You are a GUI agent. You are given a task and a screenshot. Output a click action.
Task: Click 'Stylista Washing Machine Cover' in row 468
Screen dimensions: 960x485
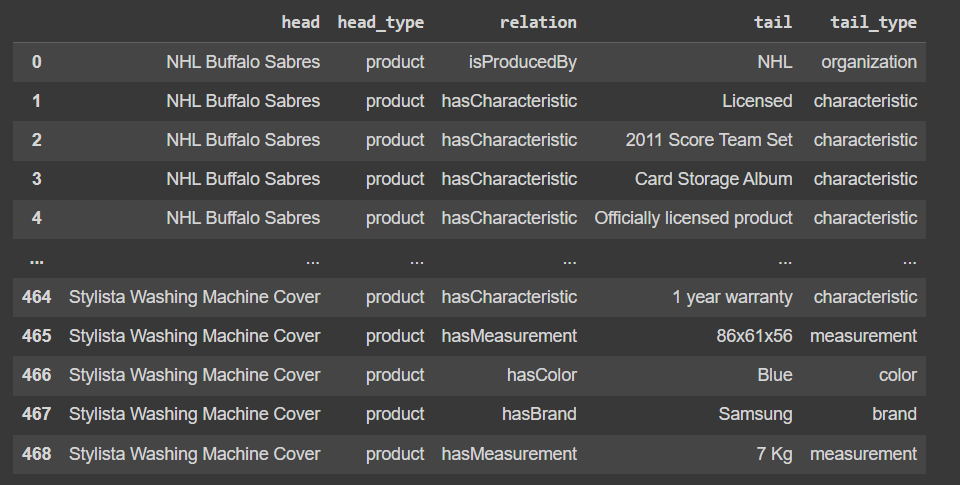click(195, 454)
